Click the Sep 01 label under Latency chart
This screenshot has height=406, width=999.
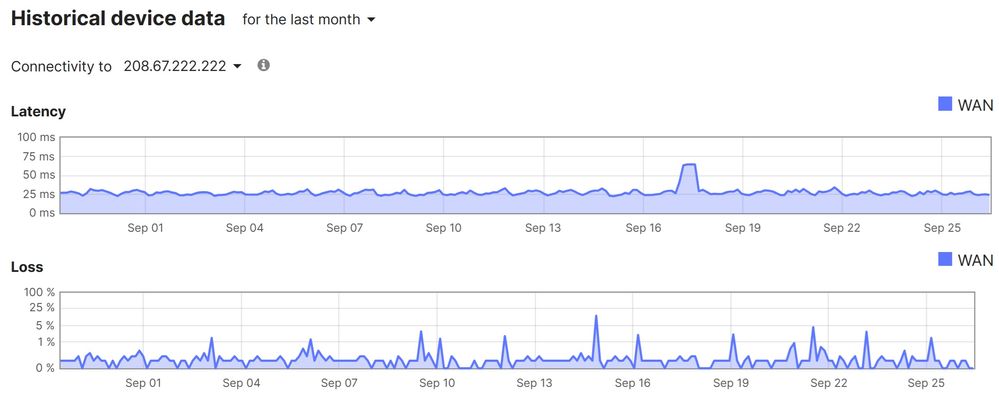145,227
